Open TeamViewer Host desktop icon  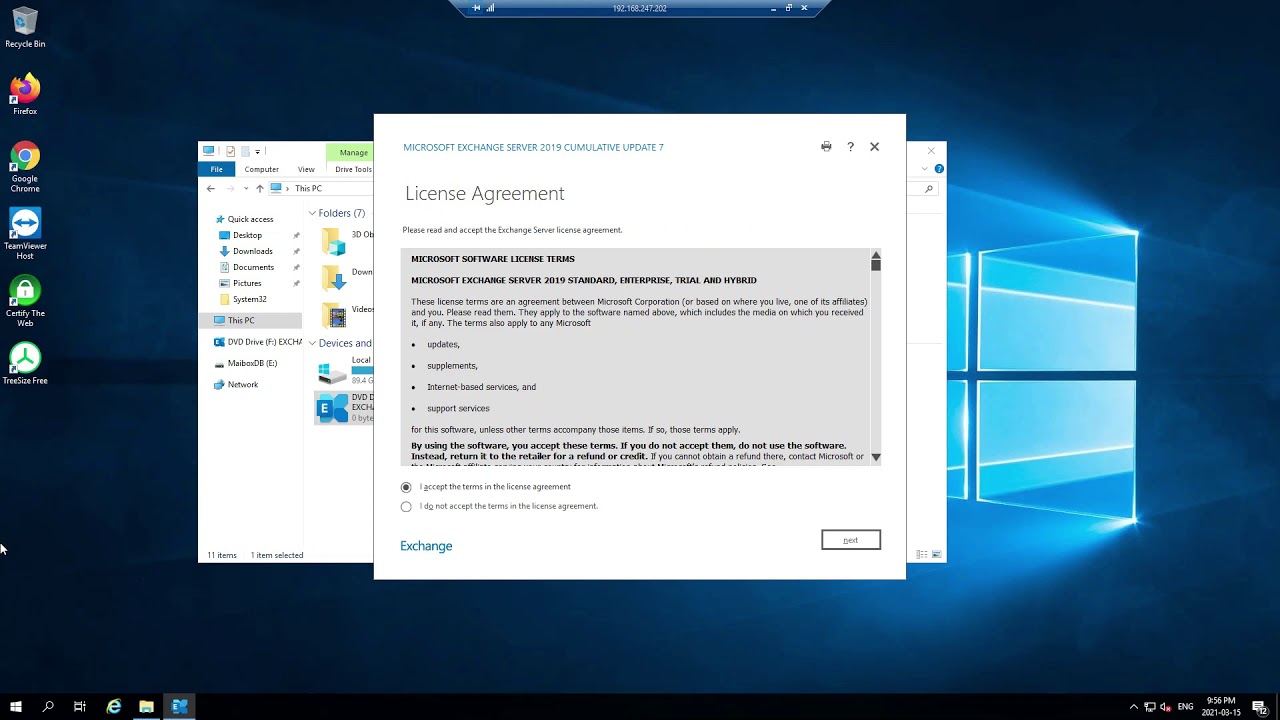pyautogui.click(x=25, y=233)
